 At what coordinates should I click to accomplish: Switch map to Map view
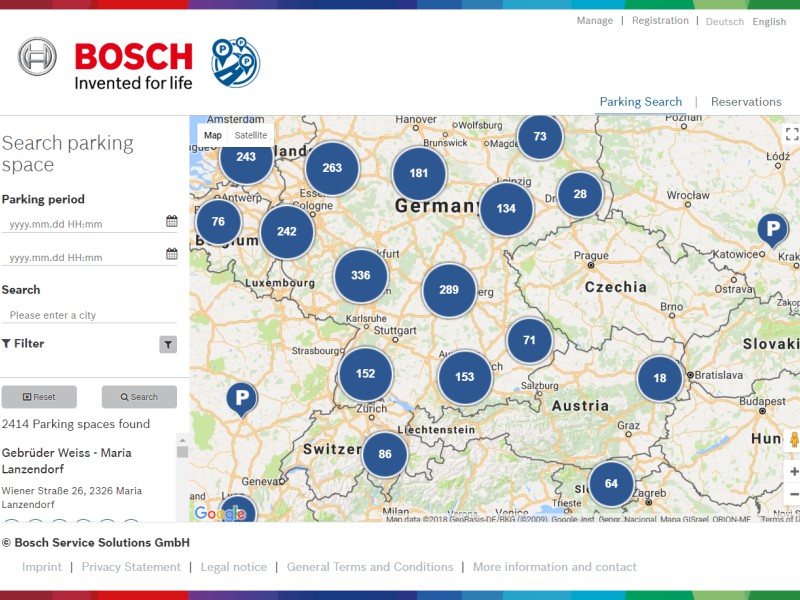213,135
